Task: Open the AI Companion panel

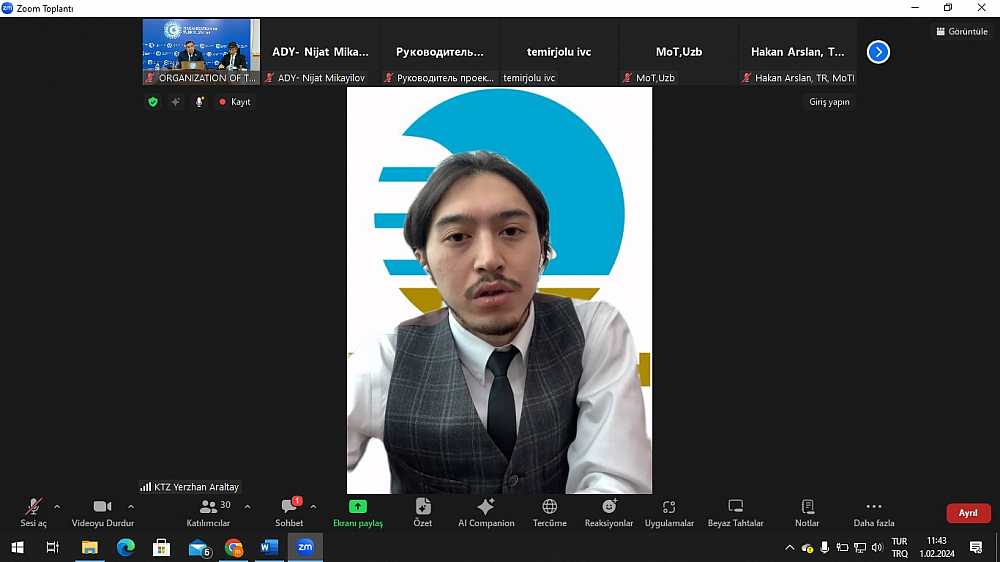Action: pyautogui.click(x=486, y=512)
